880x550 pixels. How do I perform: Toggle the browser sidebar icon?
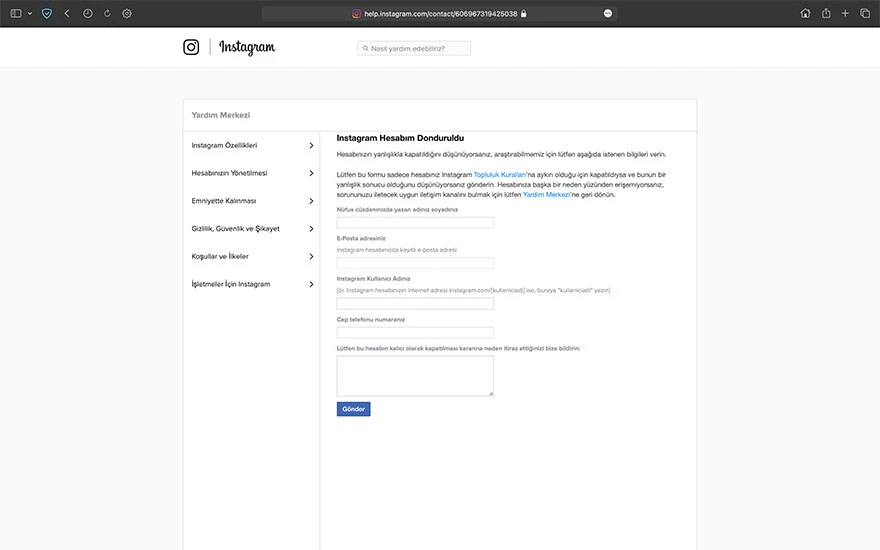pos(16,13)
